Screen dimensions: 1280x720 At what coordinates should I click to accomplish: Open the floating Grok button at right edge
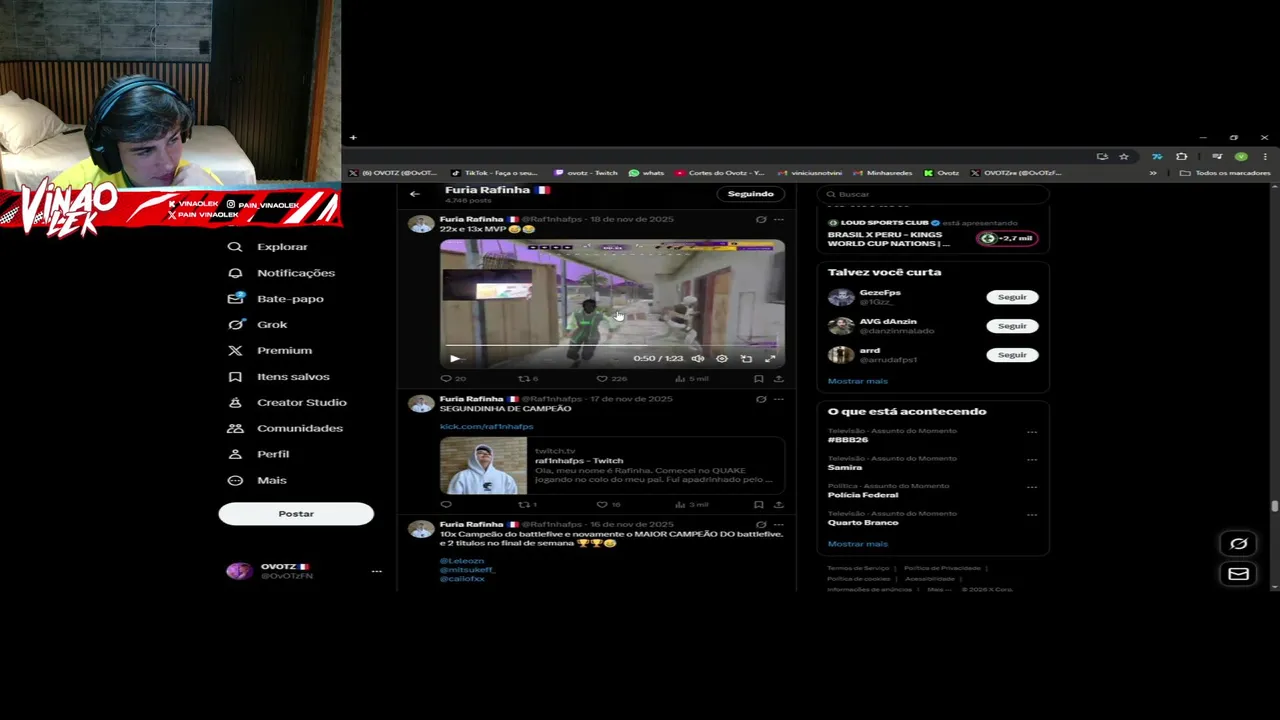tap(1239, 544)
